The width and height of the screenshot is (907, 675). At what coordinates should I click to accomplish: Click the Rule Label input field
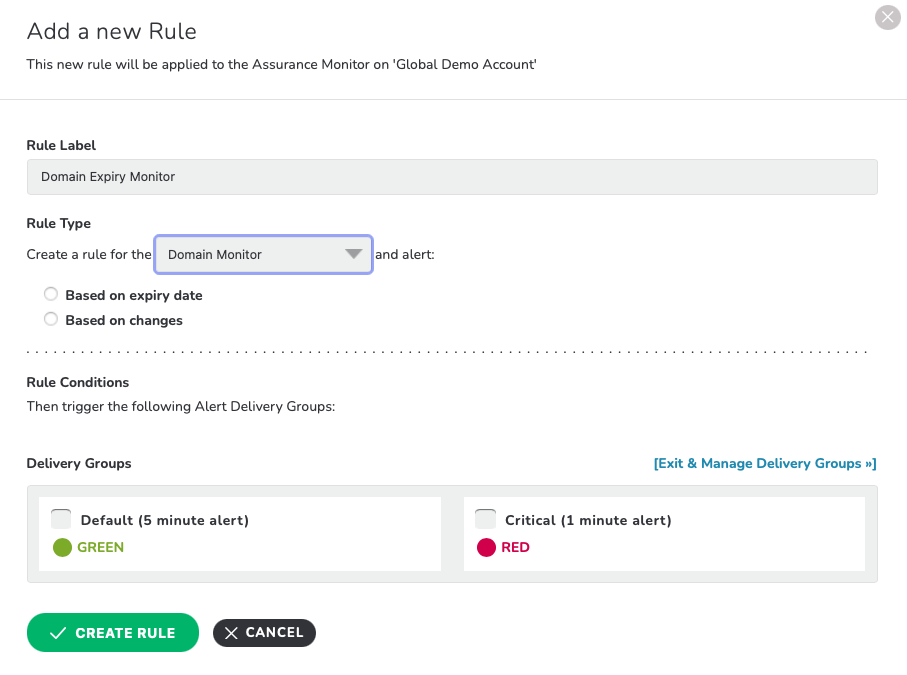452,177
